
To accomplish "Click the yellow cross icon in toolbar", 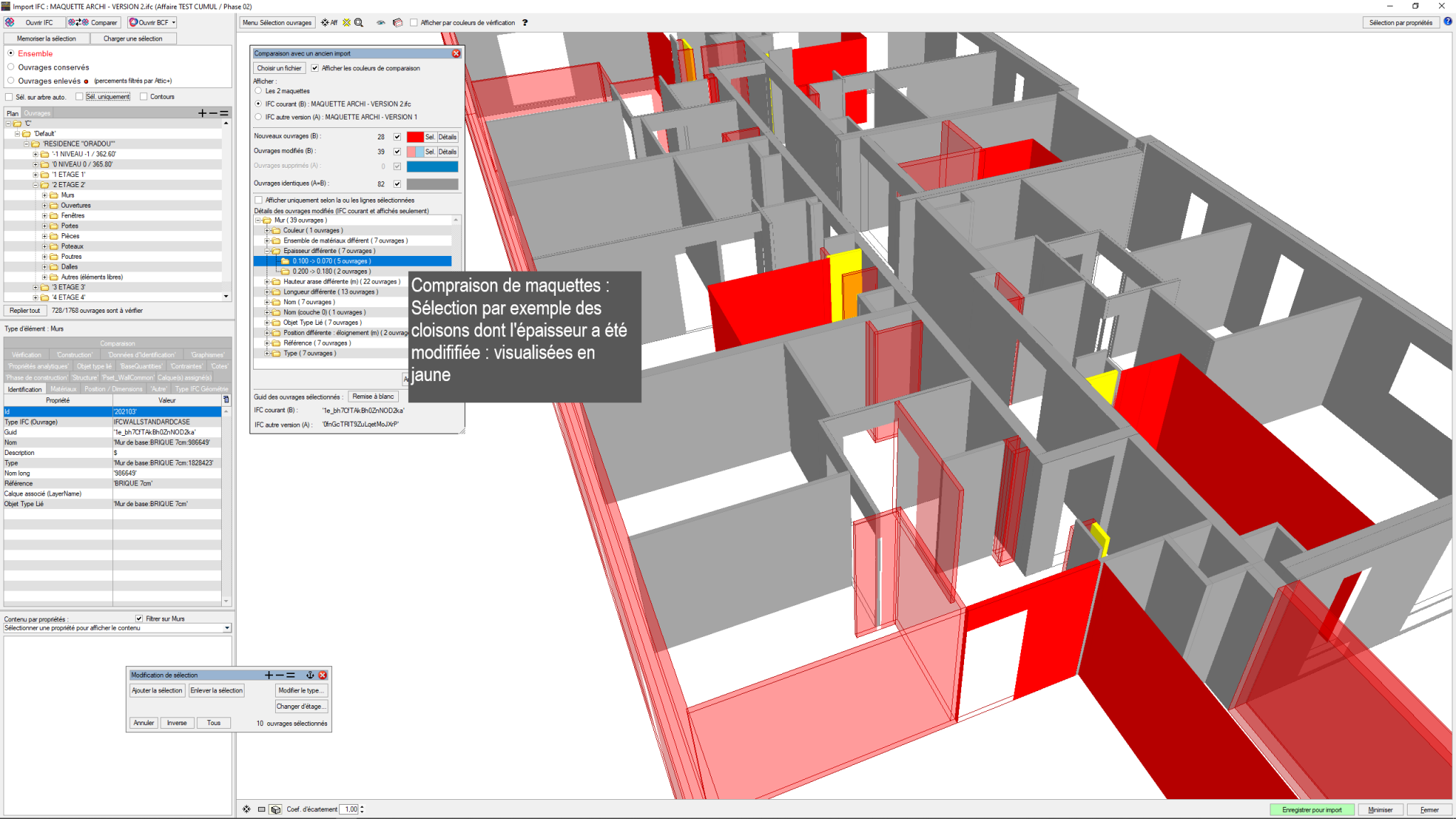I will (x=347, y=23).
